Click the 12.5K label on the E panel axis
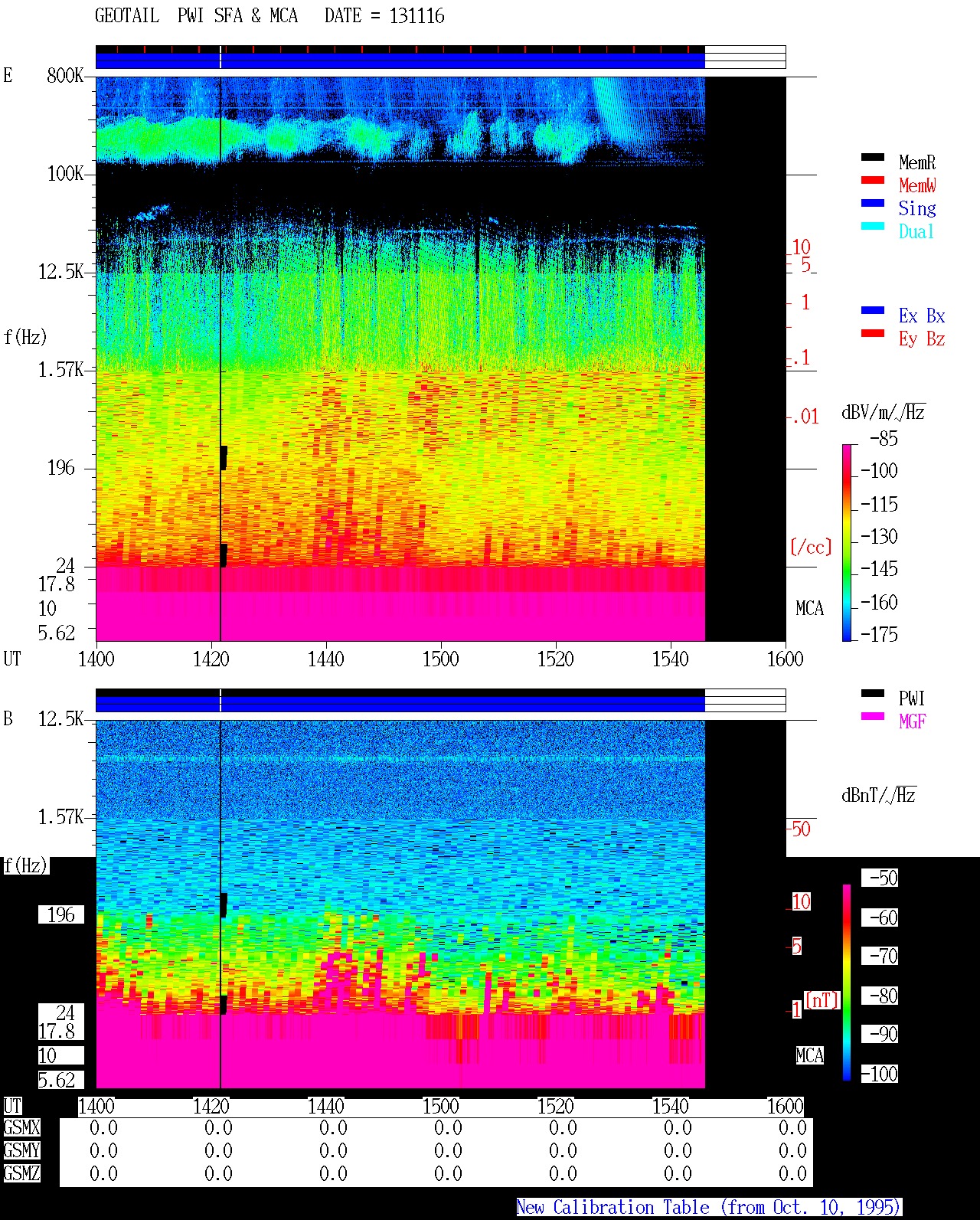The width and height of the screenshot is (980, 1220). click(60, 271)
